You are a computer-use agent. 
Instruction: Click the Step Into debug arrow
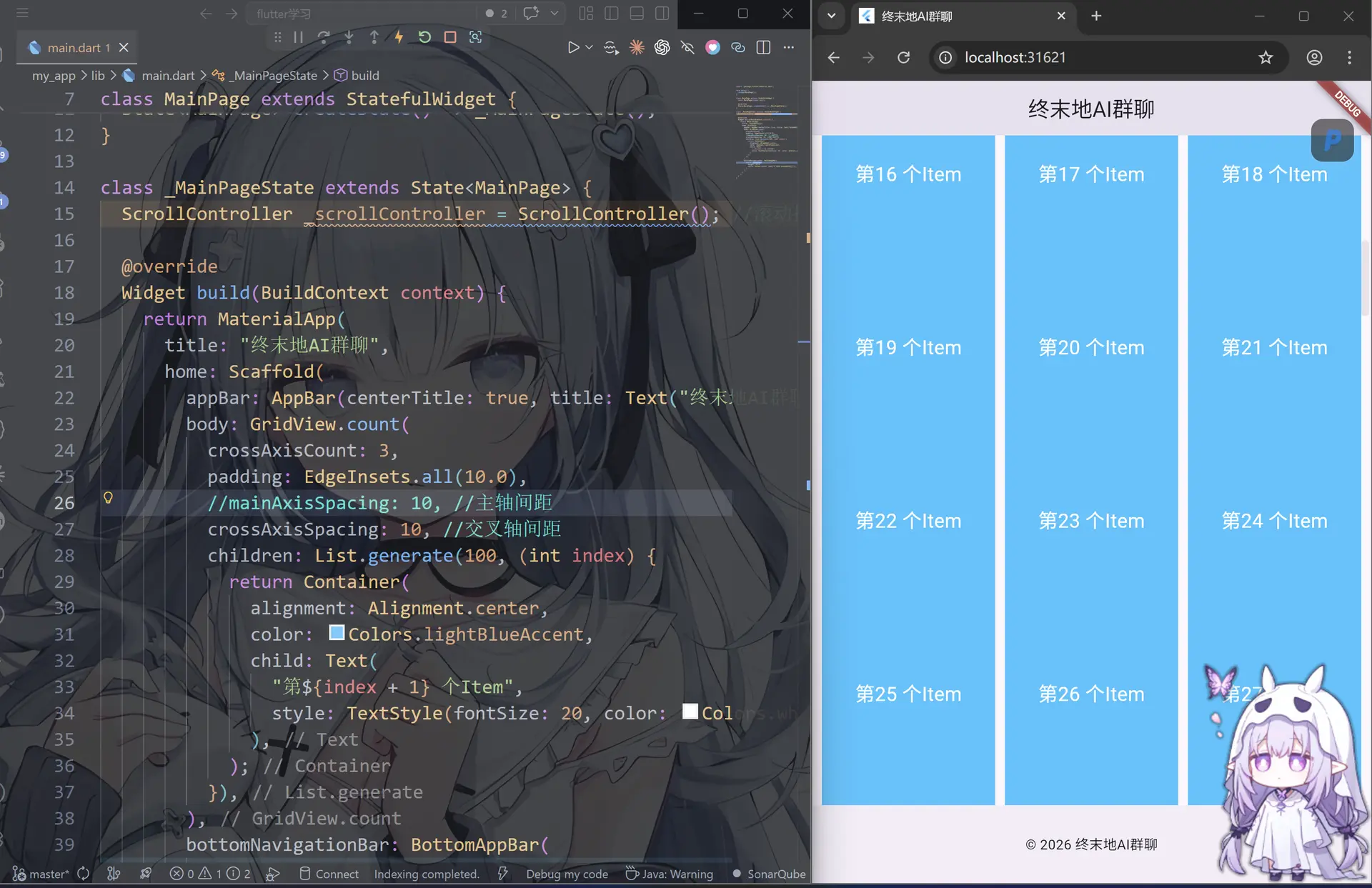coord(349,37)
